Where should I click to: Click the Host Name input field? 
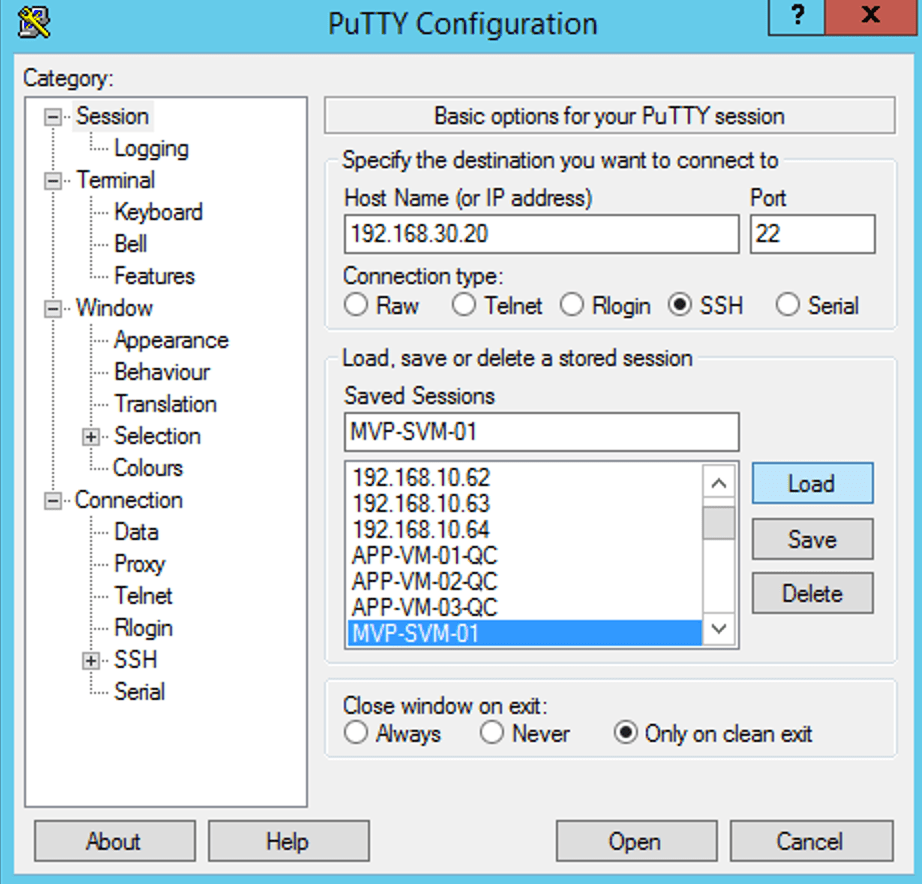540,235
